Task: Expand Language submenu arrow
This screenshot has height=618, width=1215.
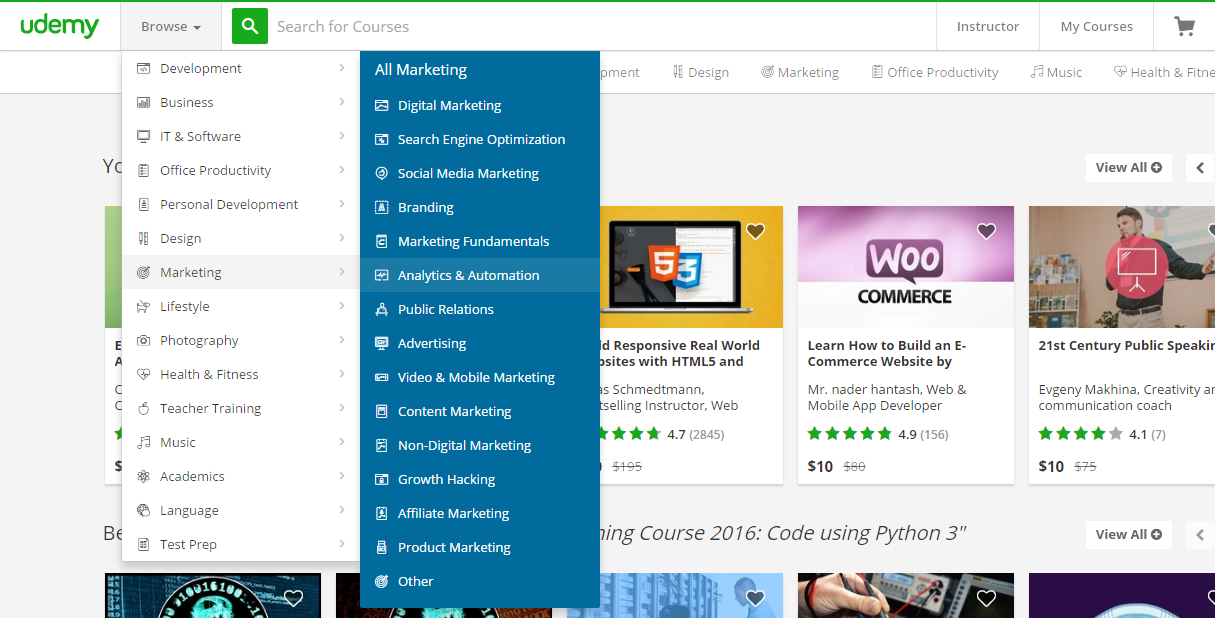Action: click(x=341, y=510)
